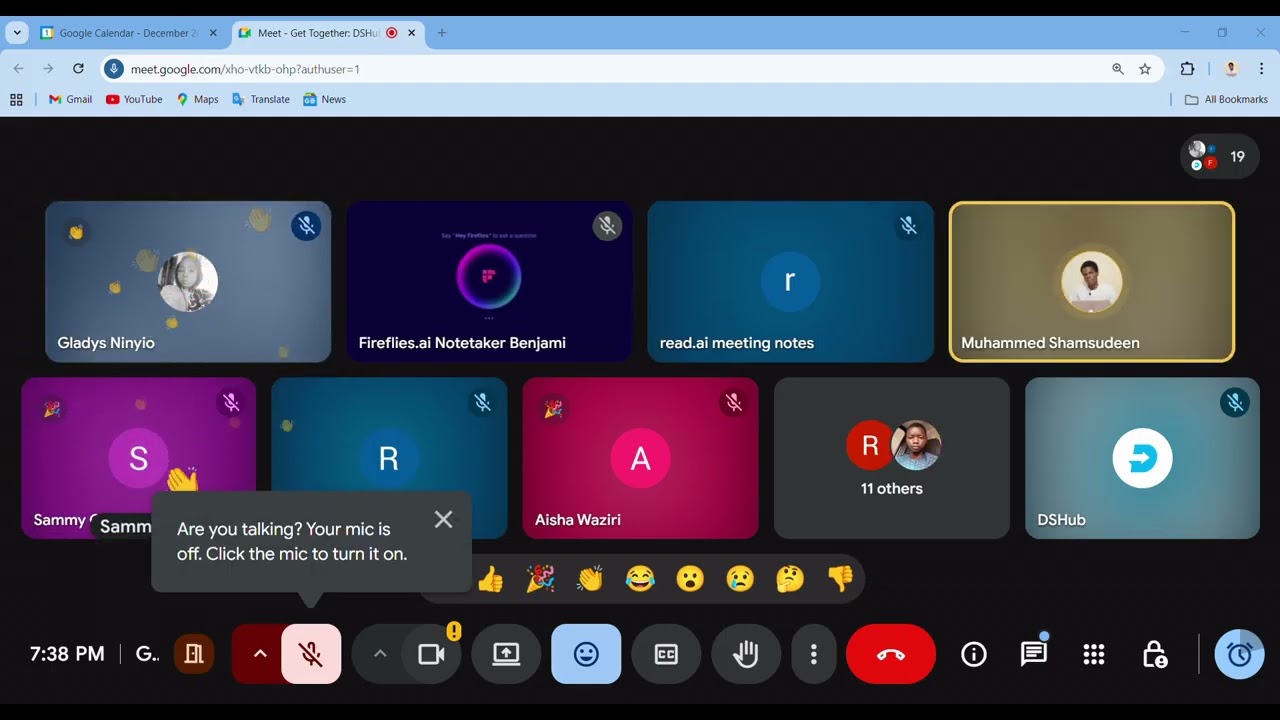Switch to the Google Calendar tab
1280x720 pixels.
pyautogui.click(x=130, y=33)
